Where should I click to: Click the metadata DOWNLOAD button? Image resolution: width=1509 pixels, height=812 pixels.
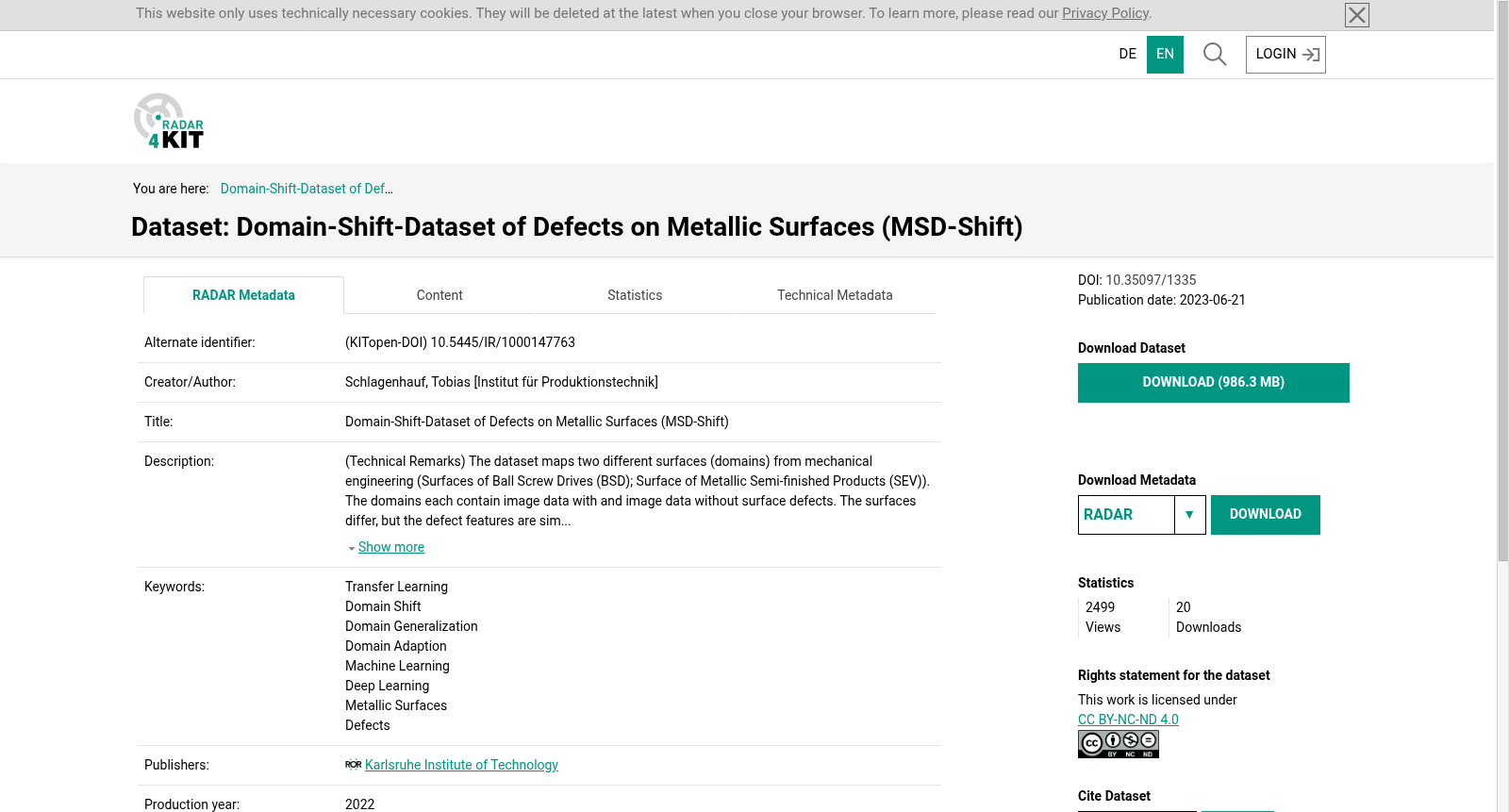coord(1266,515)
